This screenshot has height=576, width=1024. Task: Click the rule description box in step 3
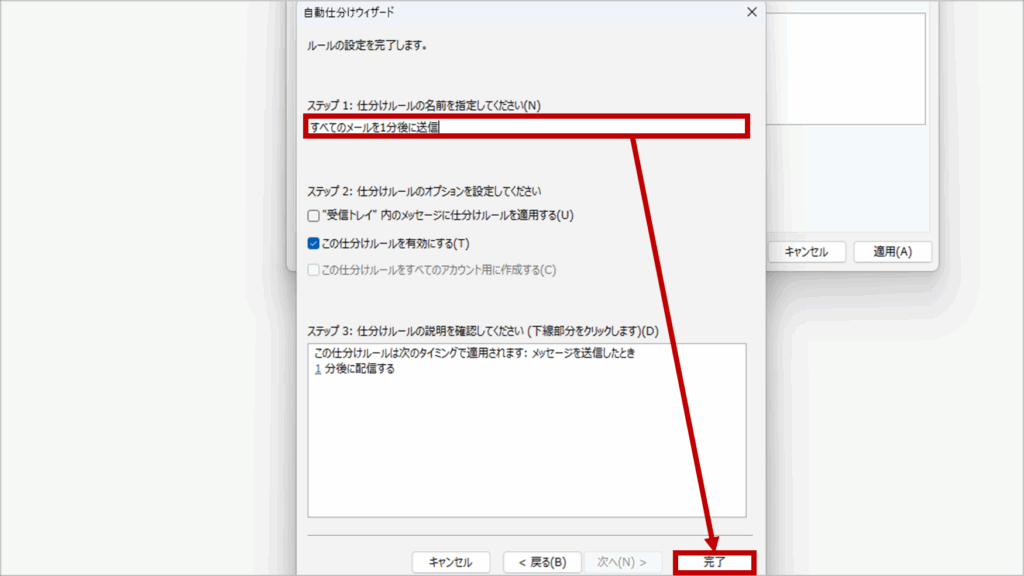point(526,430)
